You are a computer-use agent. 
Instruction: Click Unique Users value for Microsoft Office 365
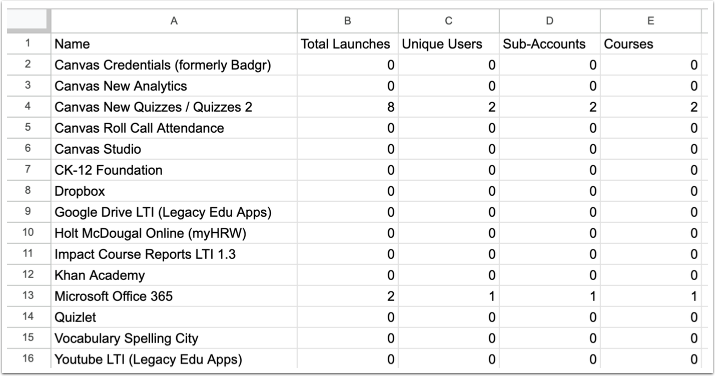click(x=449, y=296)
